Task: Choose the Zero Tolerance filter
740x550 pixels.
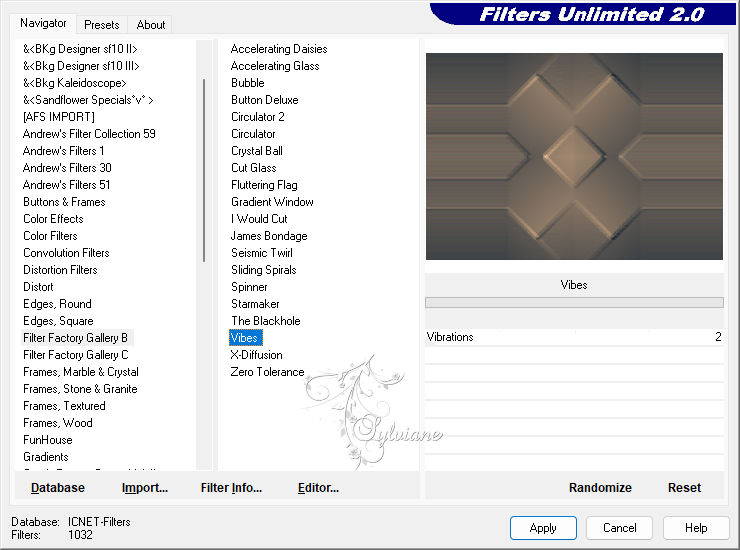Action: [x=267, y=372]
